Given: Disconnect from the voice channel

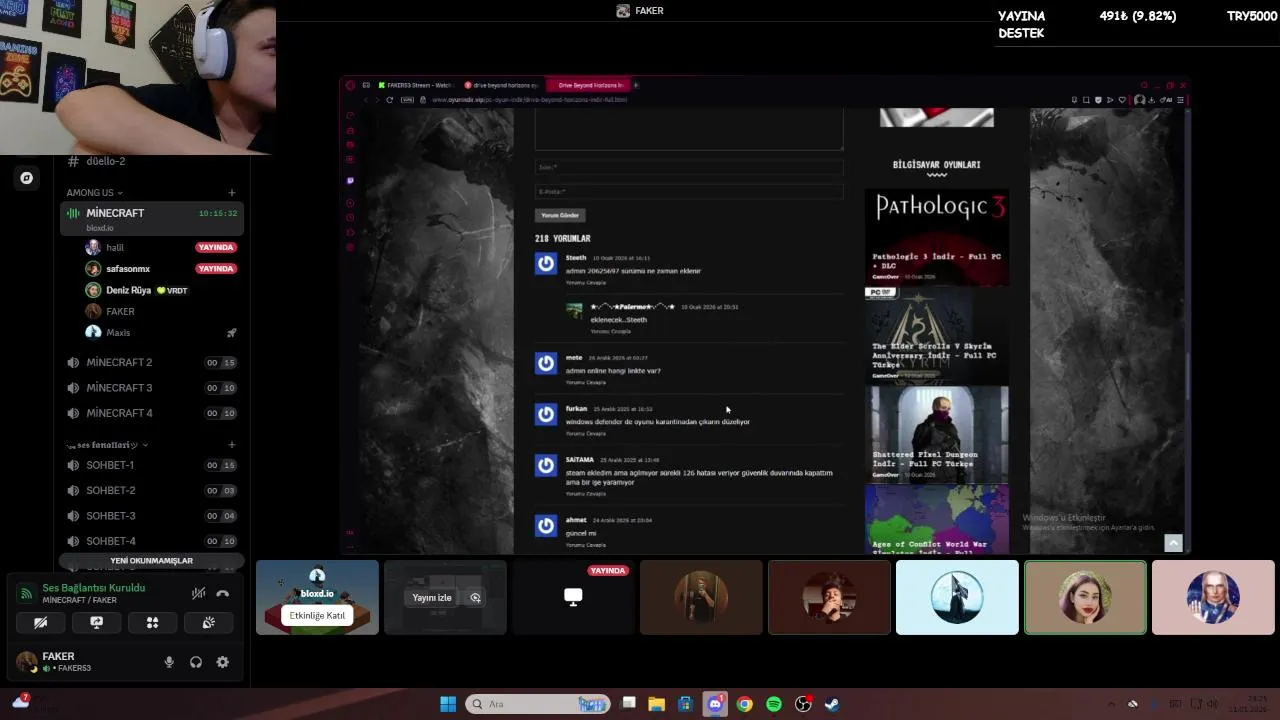Looking at the screenshot, I should tap(222, 593).
